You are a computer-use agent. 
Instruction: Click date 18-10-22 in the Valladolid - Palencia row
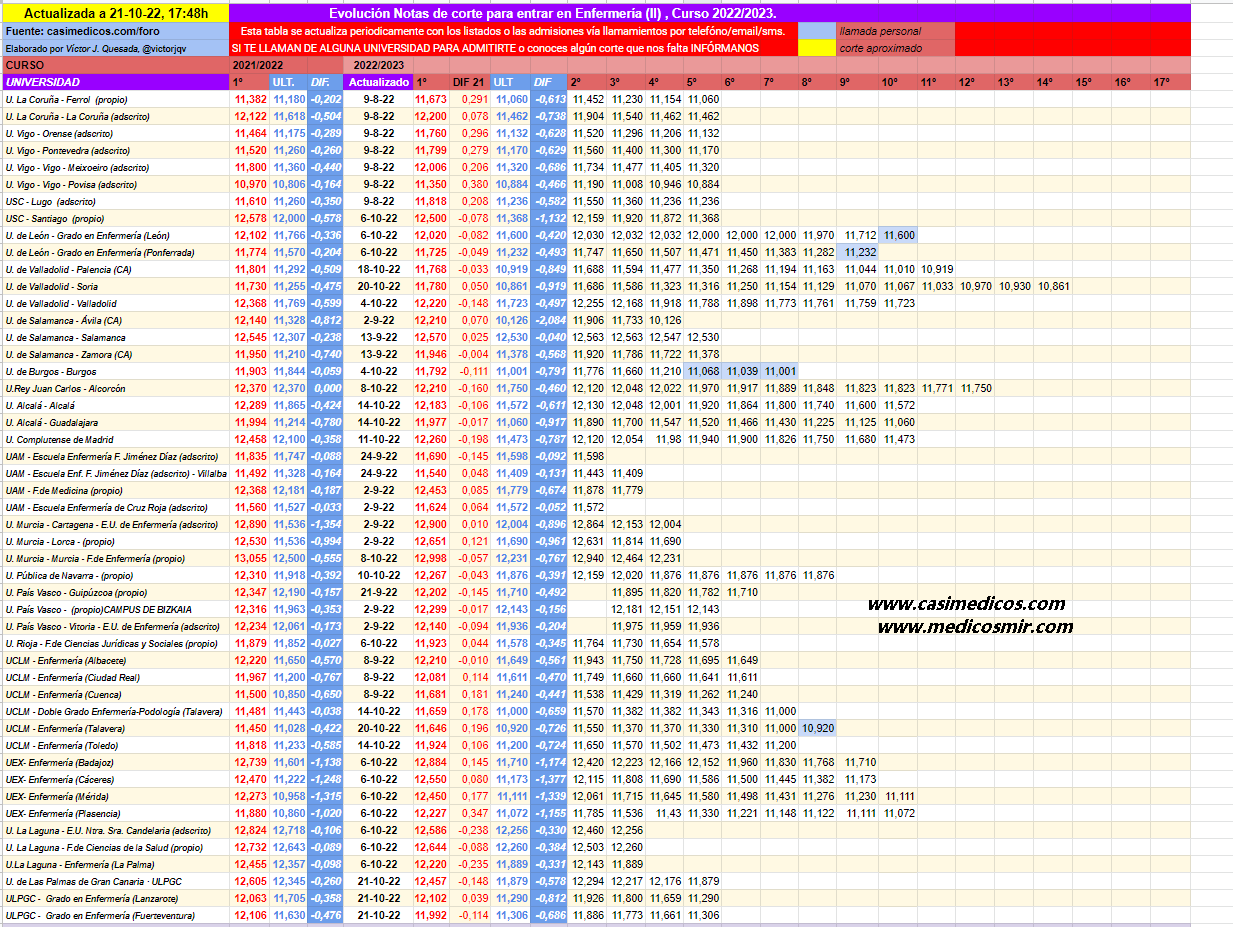click(379, 269)
